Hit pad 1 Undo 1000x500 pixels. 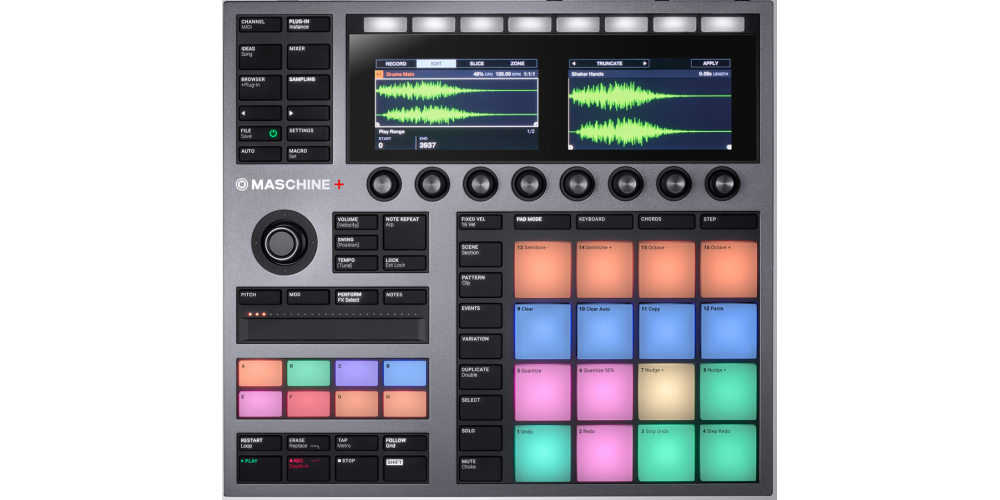point(543,453)
